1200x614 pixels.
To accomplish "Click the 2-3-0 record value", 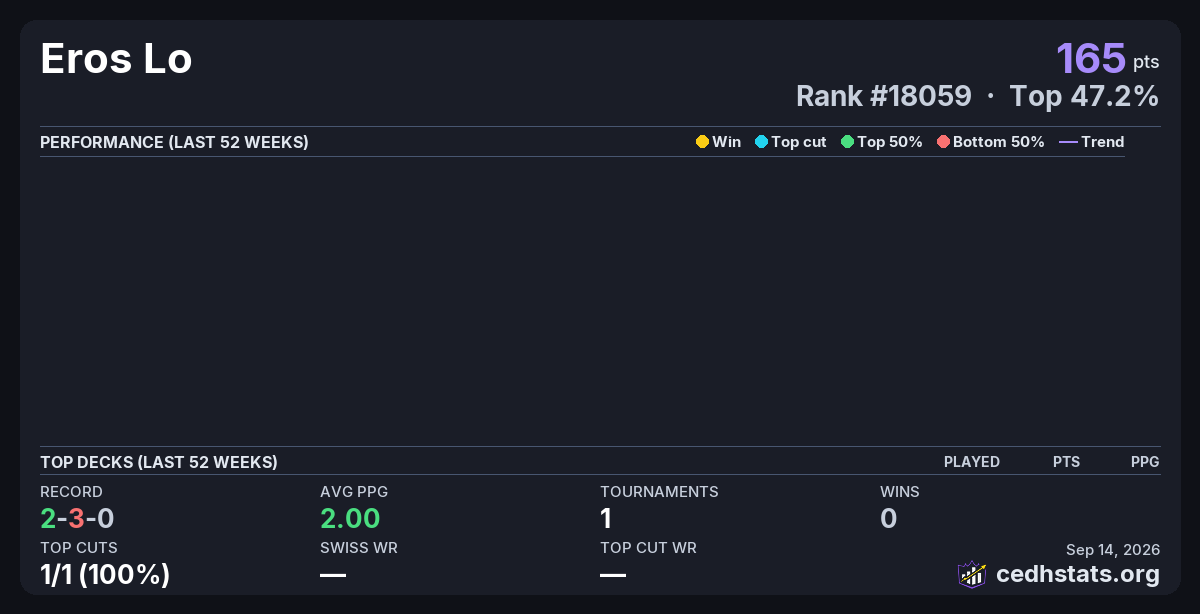I will 77,518.
